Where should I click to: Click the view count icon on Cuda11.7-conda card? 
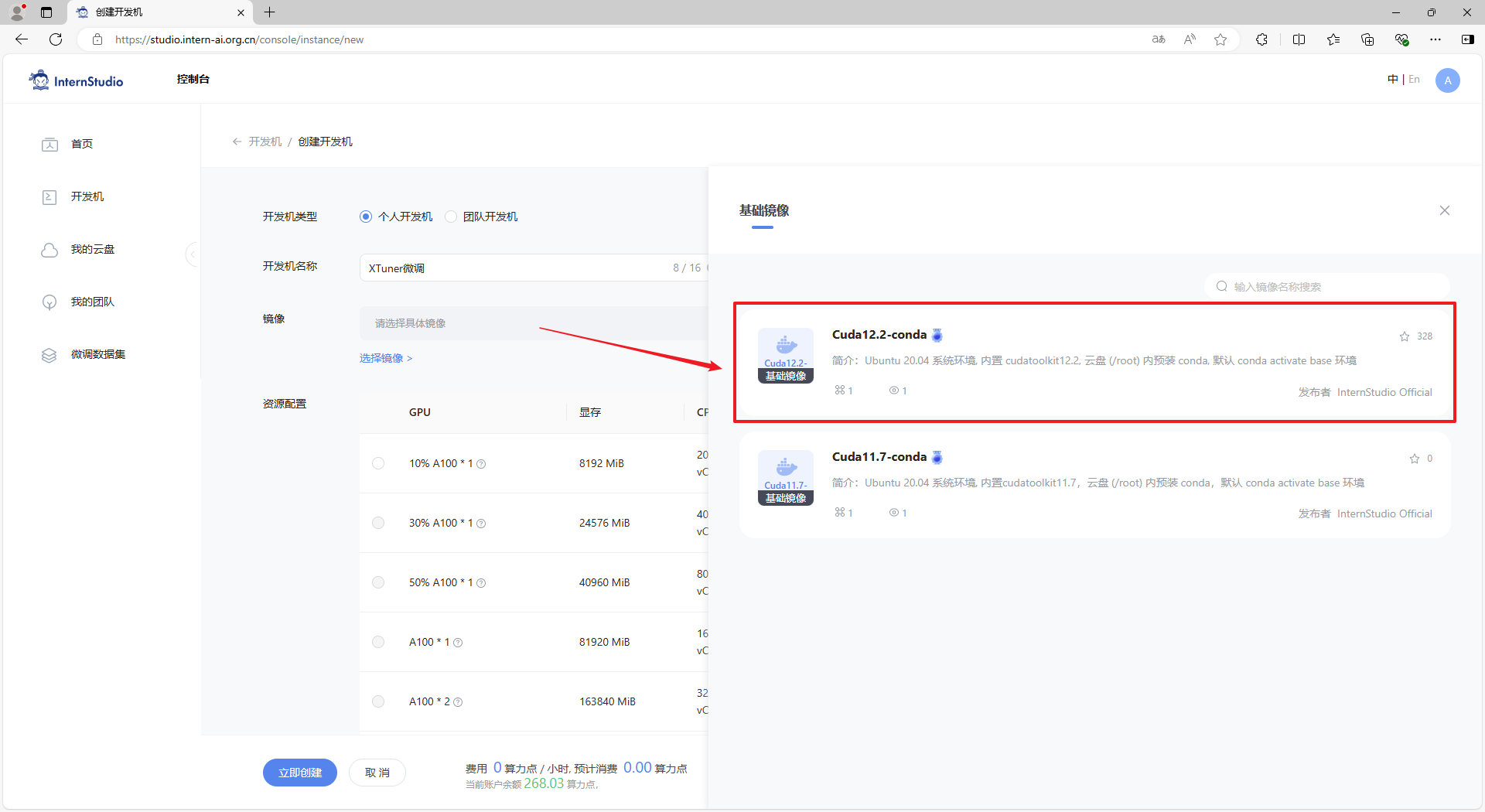(894, 512)
